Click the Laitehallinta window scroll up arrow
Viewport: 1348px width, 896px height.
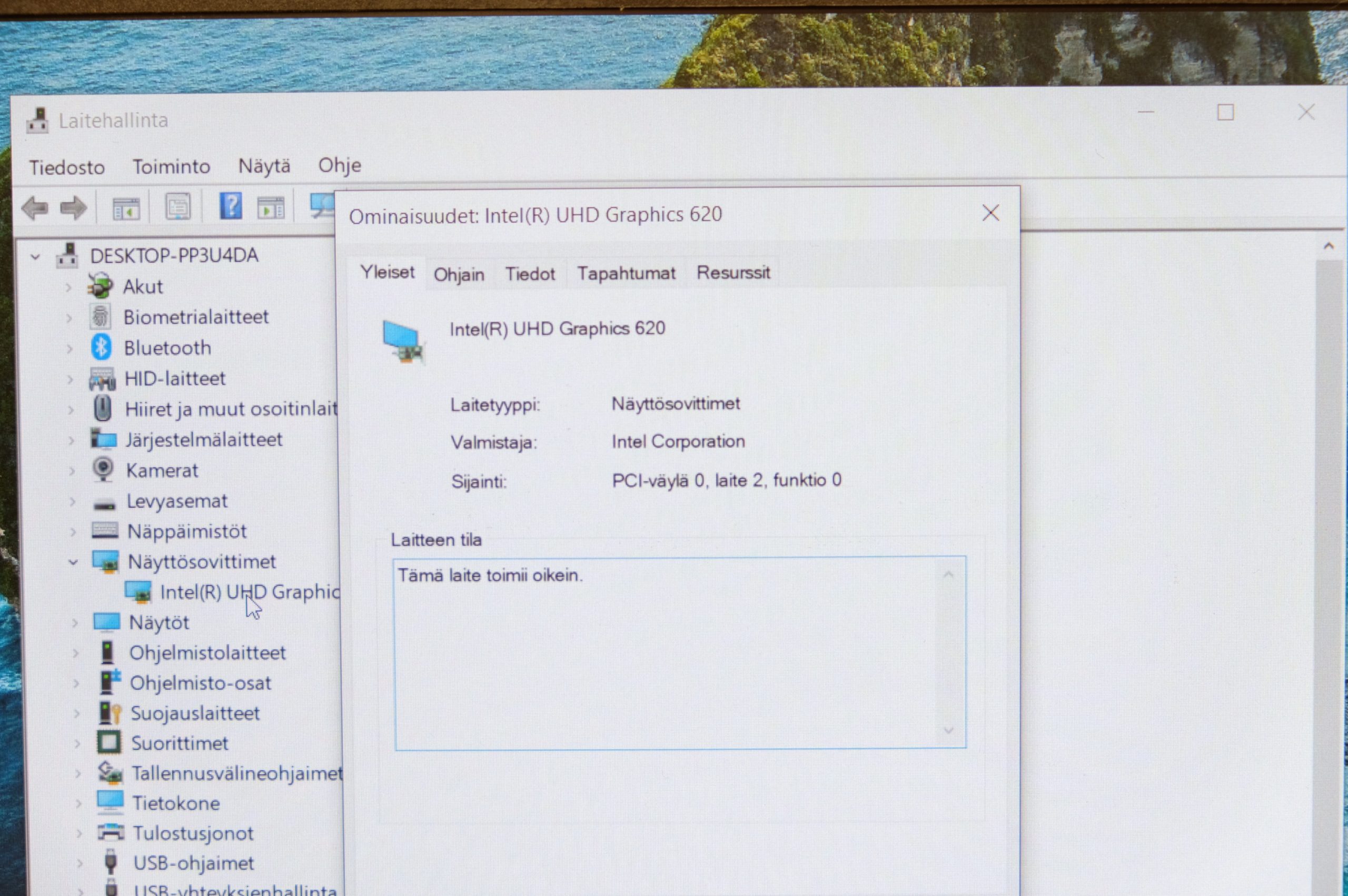tap(1329, 246)
